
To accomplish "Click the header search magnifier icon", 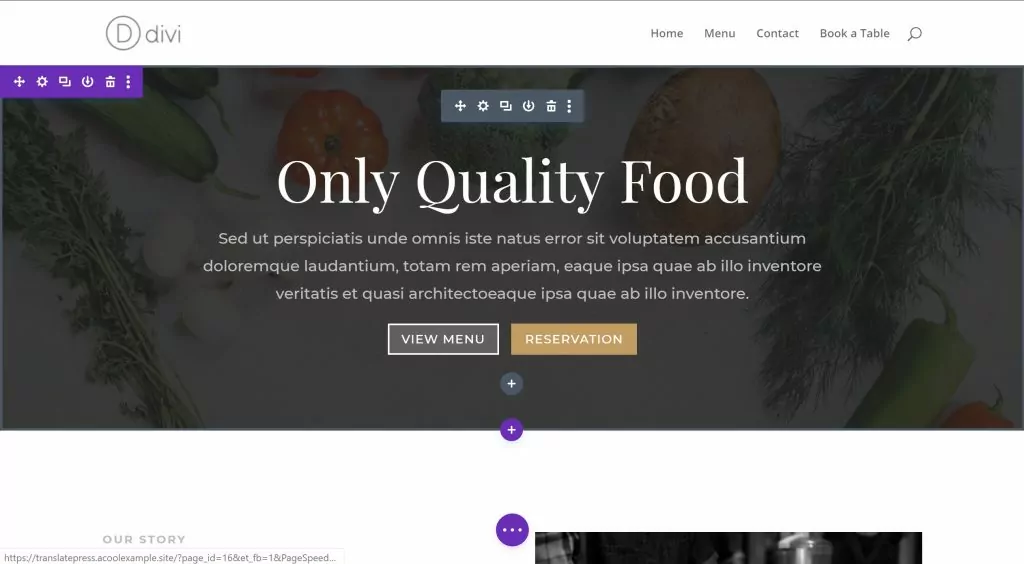I will (x=914, y=34).
